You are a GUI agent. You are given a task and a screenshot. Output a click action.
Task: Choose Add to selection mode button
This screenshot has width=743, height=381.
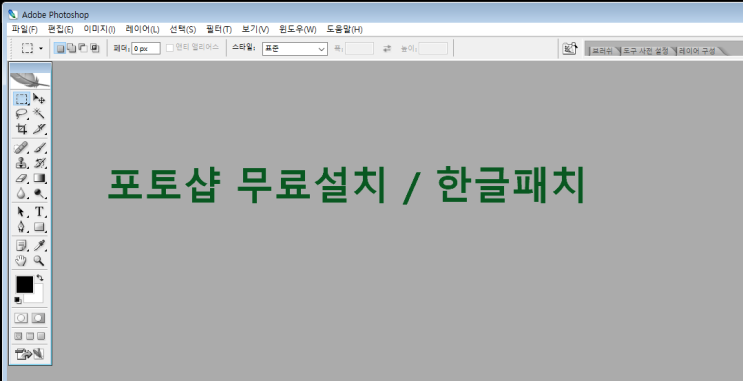pos(72,48)
